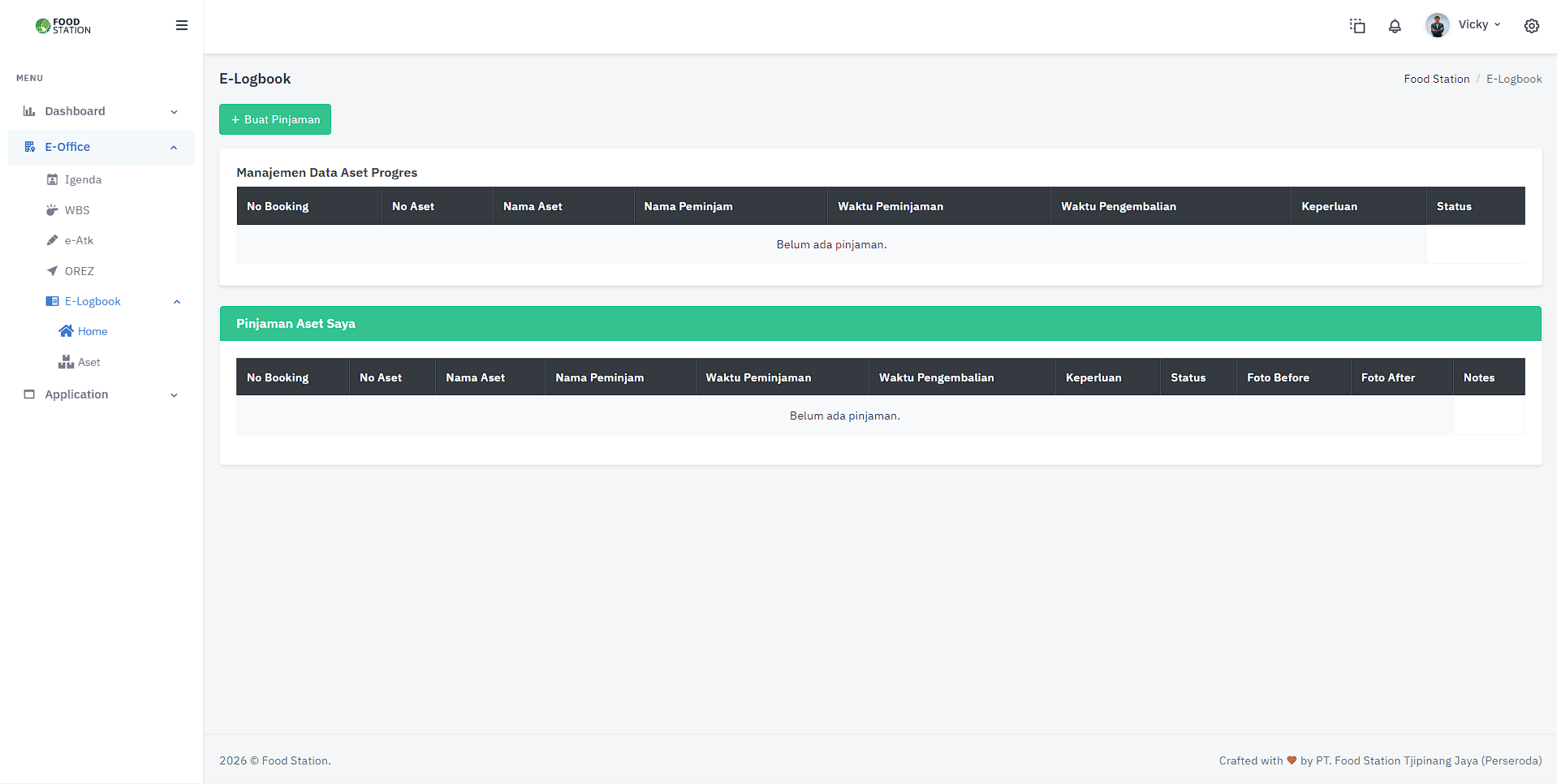Toggle fullscreen with the frame icon

pyautogui.click(x=1357, y=26)
